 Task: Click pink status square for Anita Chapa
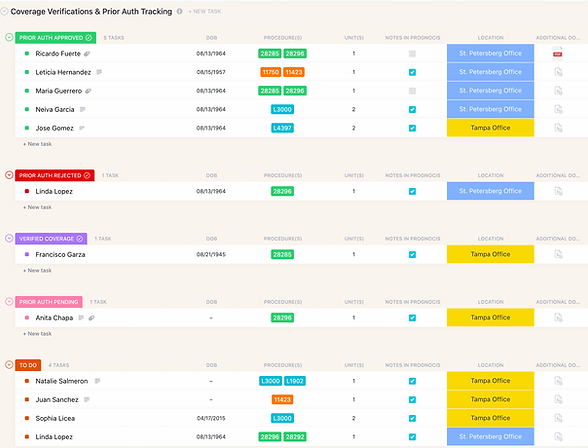pyautogui.click(x=27, y=318)
